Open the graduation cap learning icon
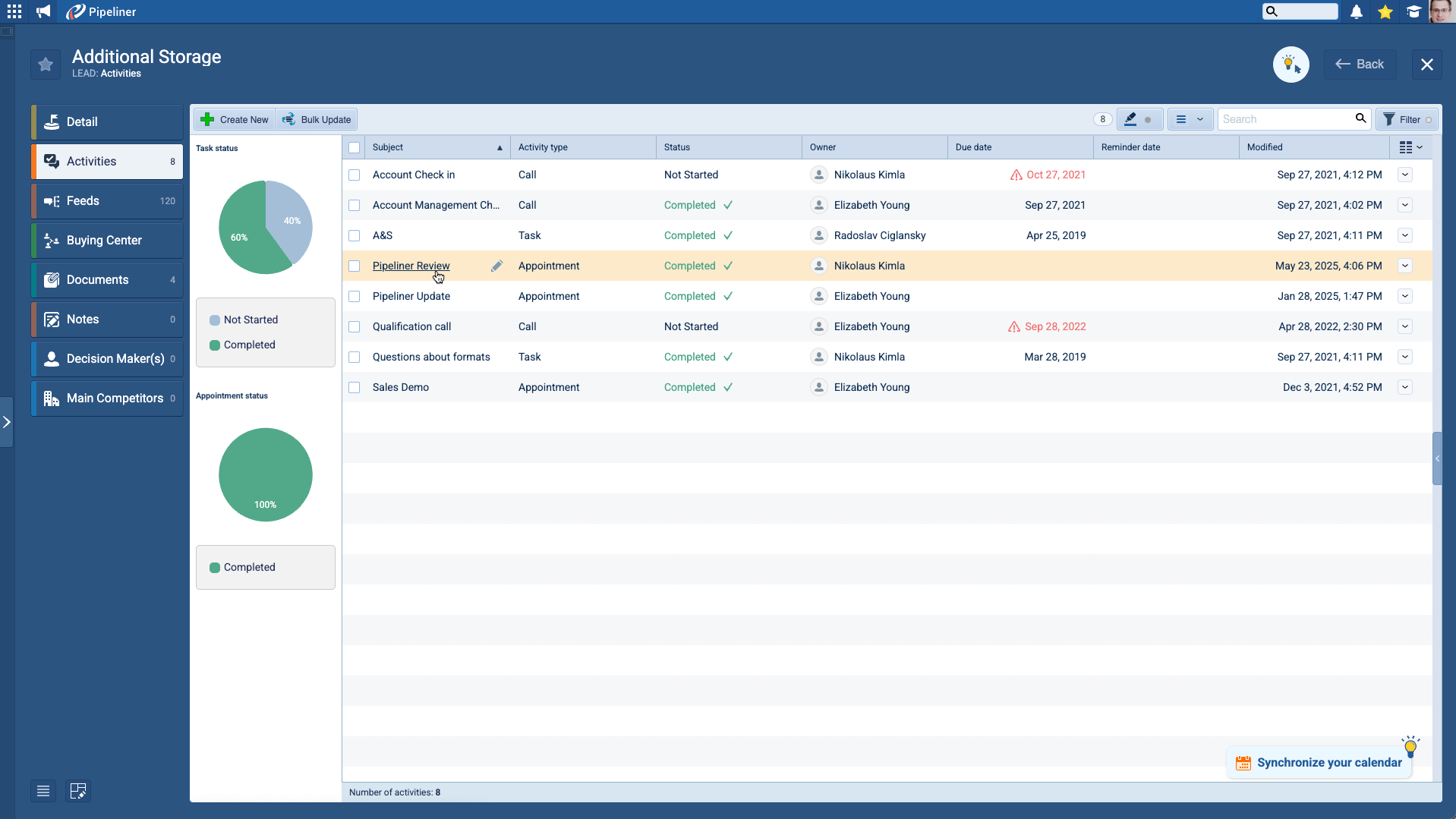The width and height of the screenshot is (1456, 819). pos(1413,11)
